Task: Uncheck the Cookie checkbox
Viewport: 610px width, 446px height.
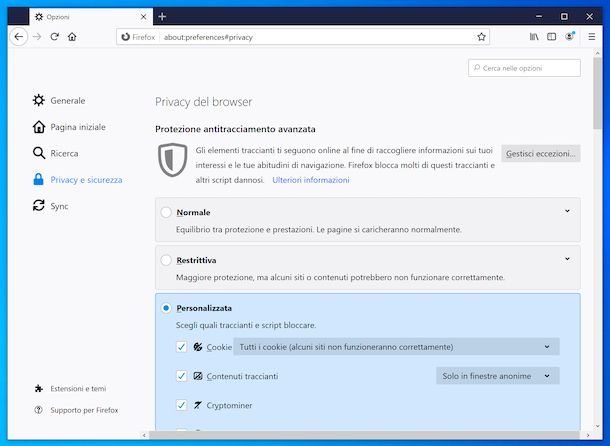Action: 181,347
